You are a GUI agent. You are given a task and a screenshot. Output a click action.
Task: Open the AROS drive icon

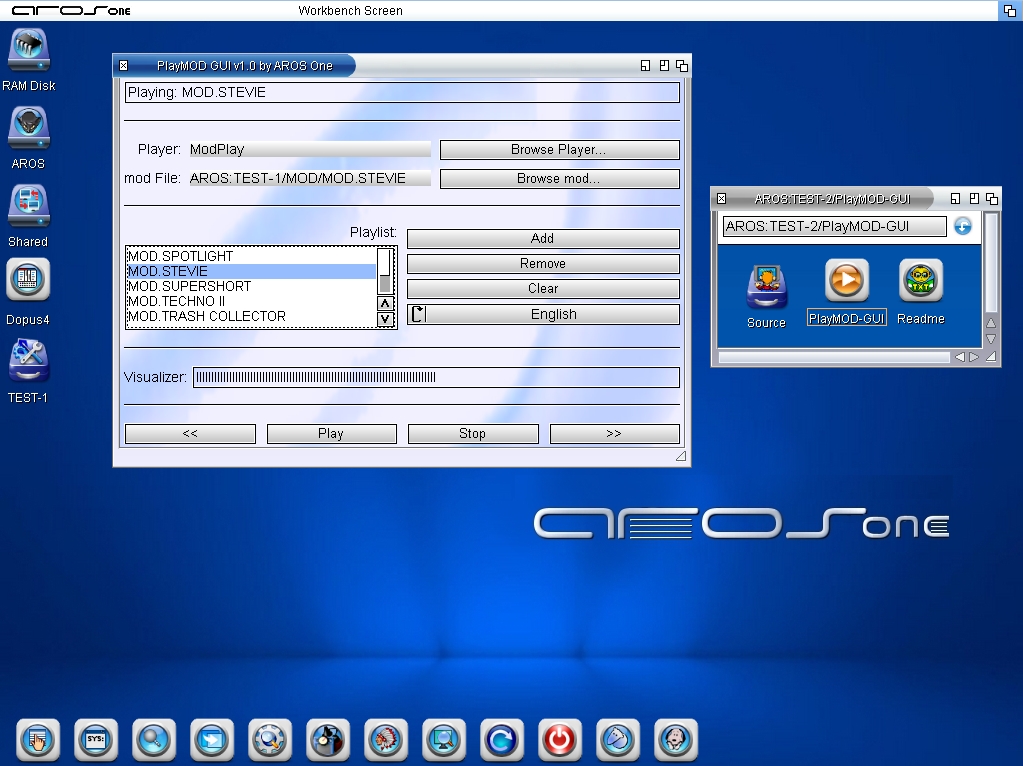point(29,128)
